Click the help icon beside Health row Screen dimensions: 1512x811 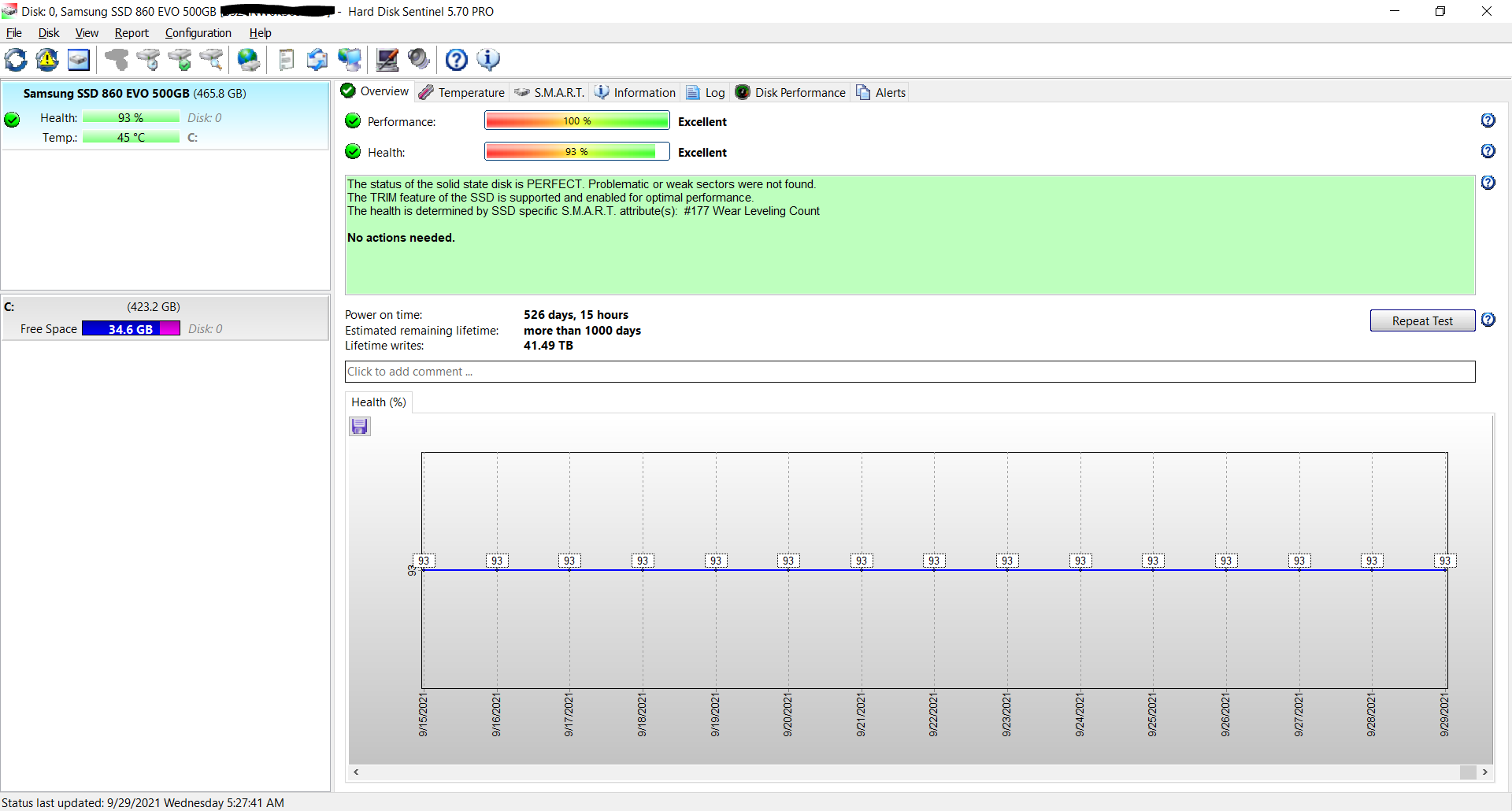[x=1488, y=151]
